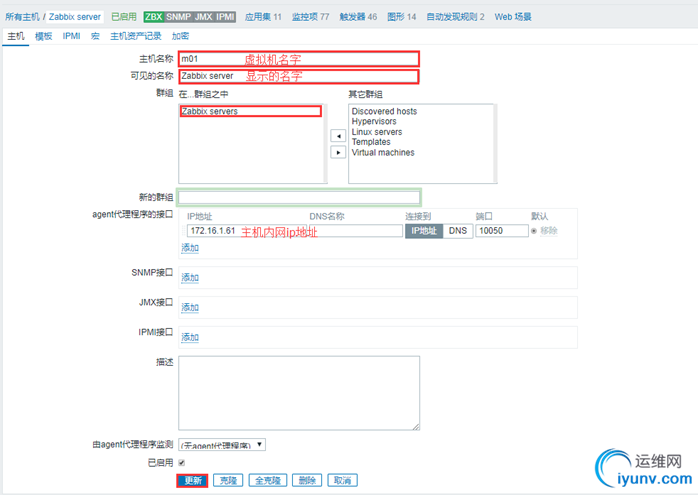698x495 pixels.
Task: Focus the 新的群组 input field
Action: (x=299, y=197)
